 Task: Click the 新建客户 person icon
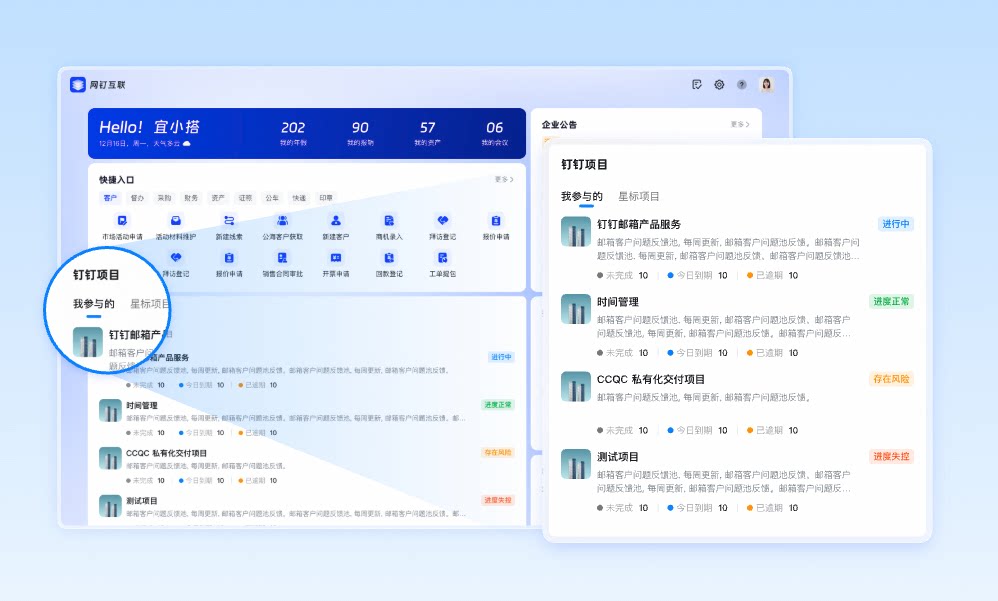(x=335, y=221)
